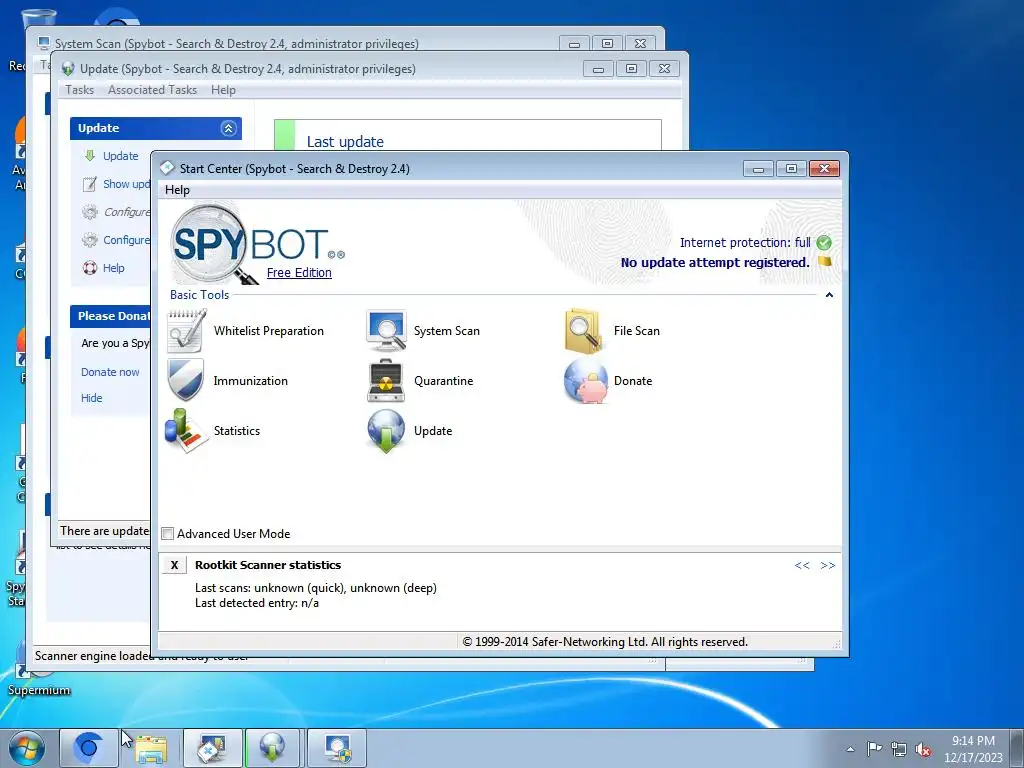
Task: Click the Free Edition link
Action: [299, 272]
